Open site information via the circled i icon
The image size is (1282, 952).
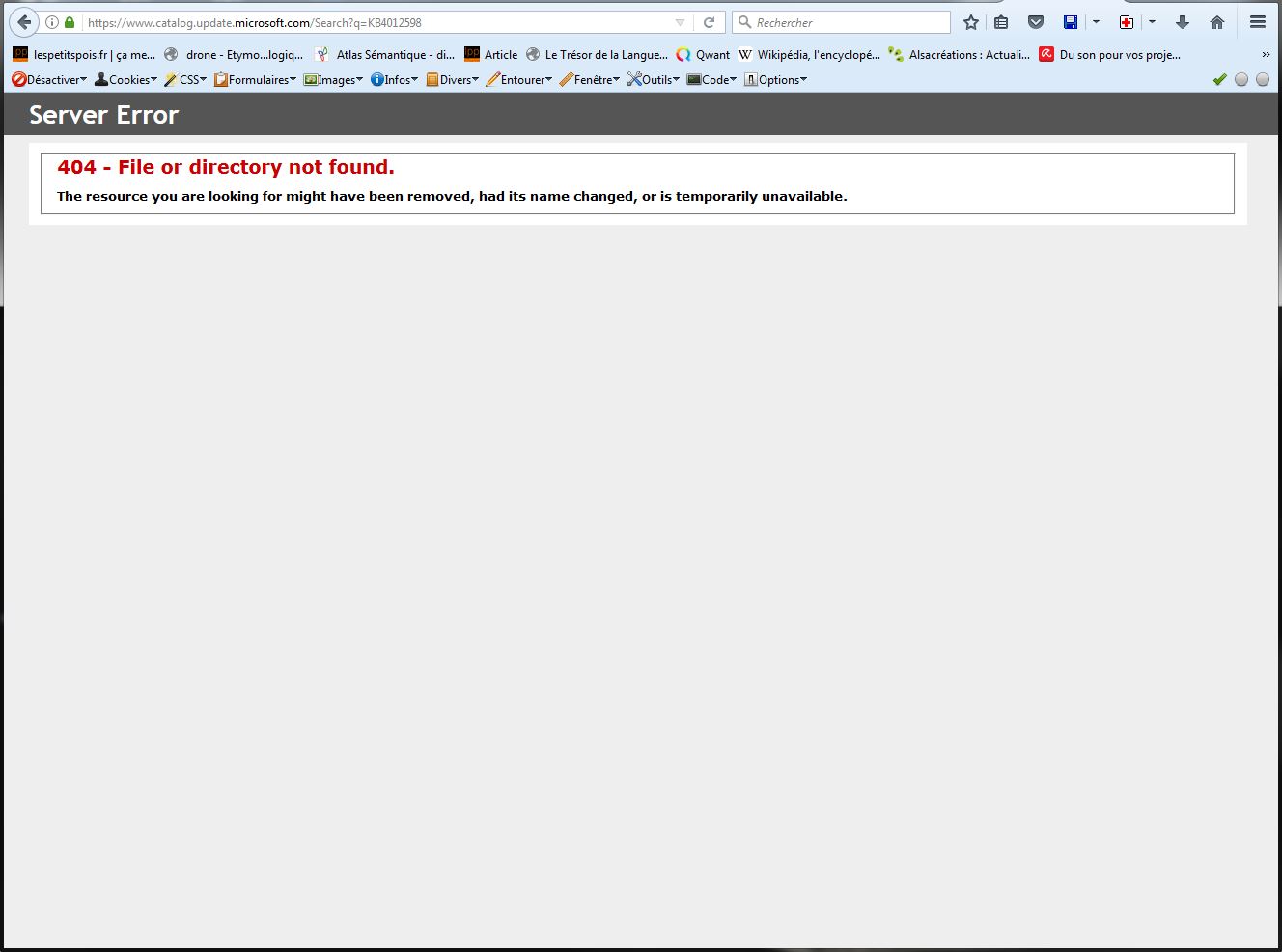[x=52, y=22]
